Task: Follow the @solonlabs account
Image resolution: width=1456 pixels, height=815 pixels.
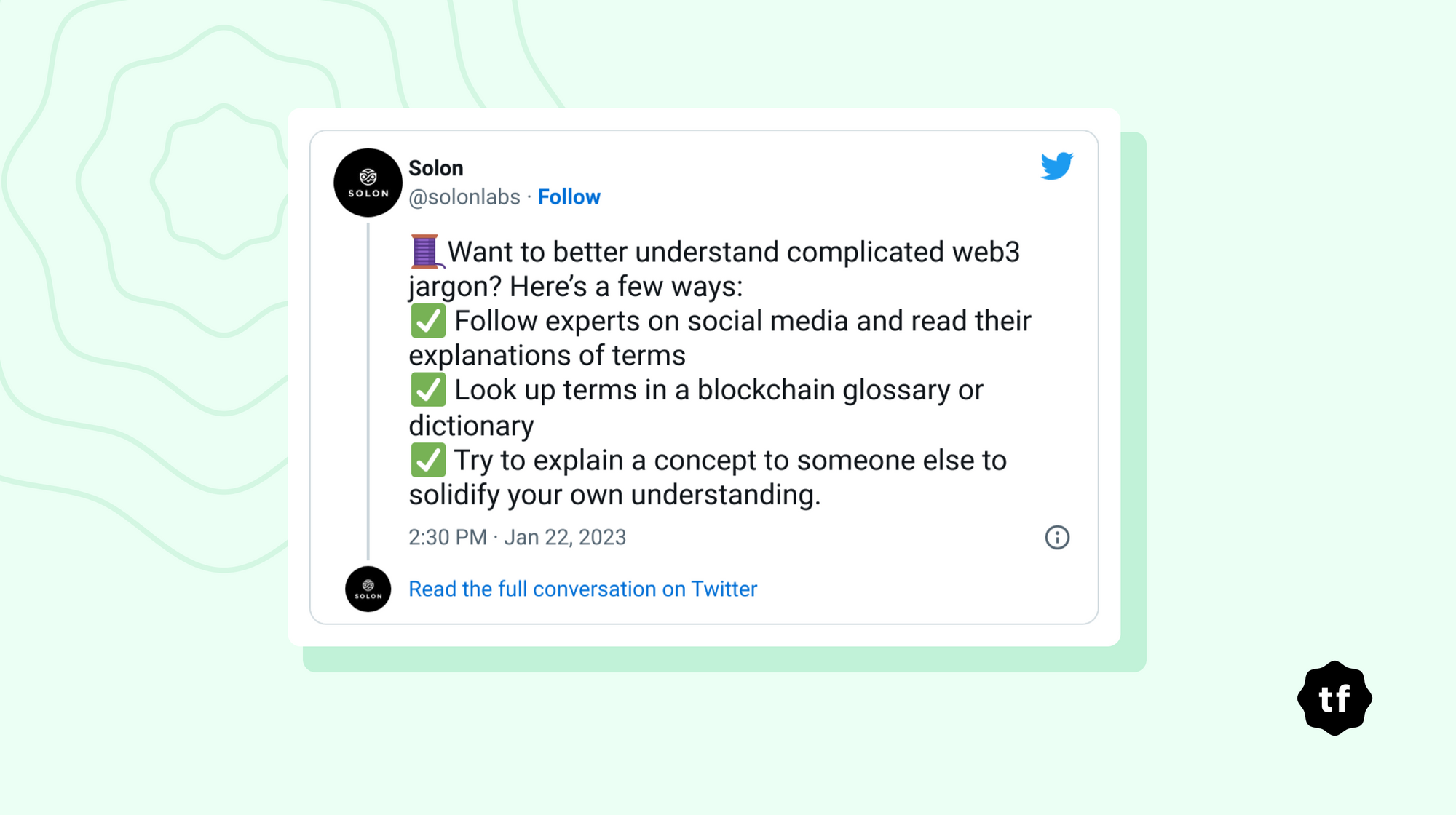Action: point(569,197)
